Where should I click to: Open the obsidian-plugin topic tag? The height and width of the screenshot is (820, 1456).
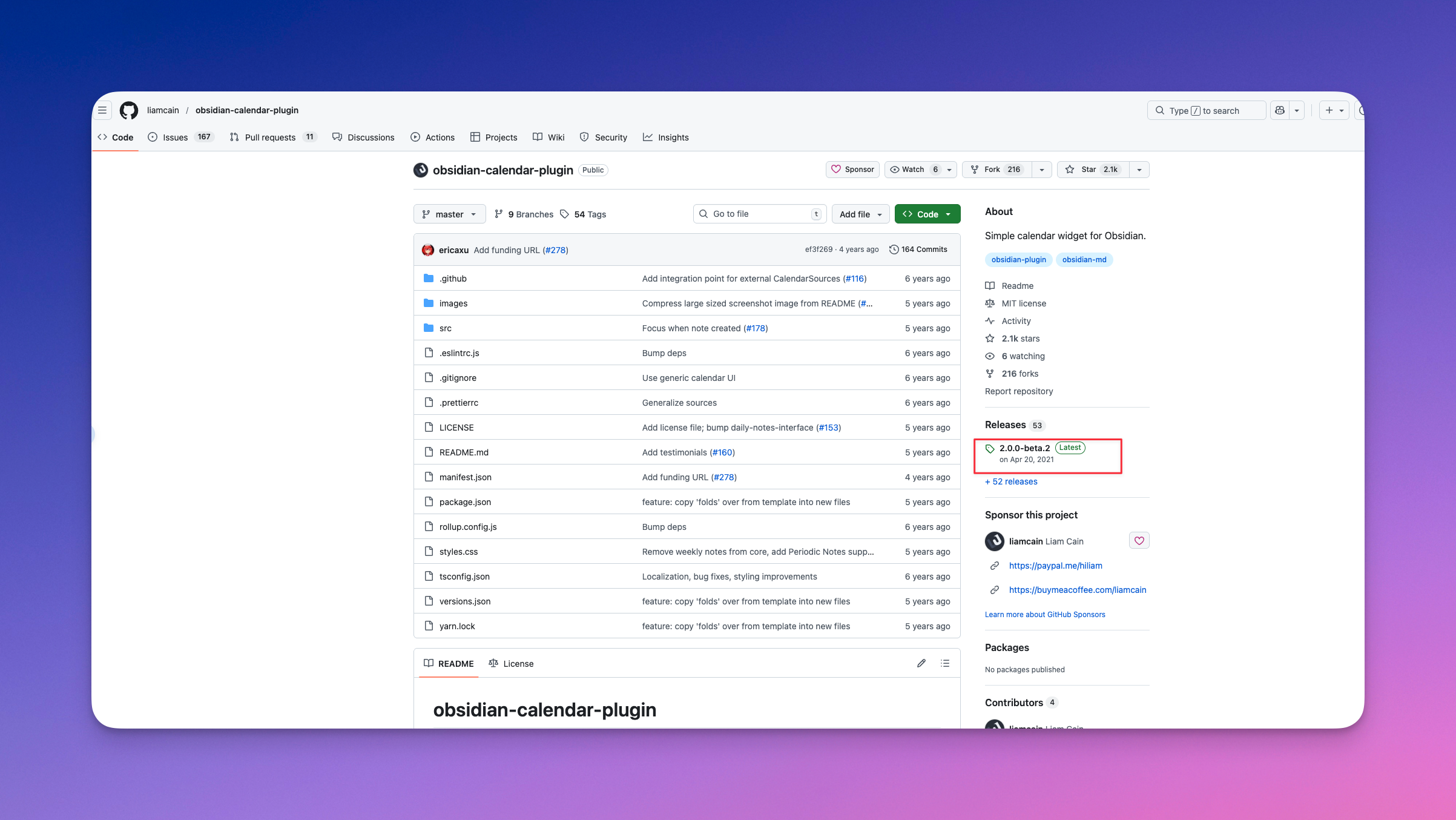tap(1018, 260)
